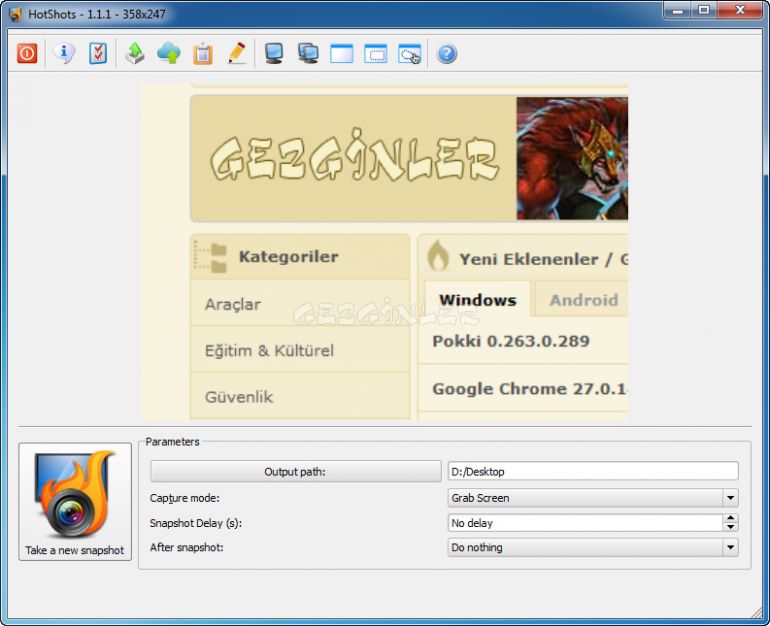Open Preferences checklist icon

(98, 53)
